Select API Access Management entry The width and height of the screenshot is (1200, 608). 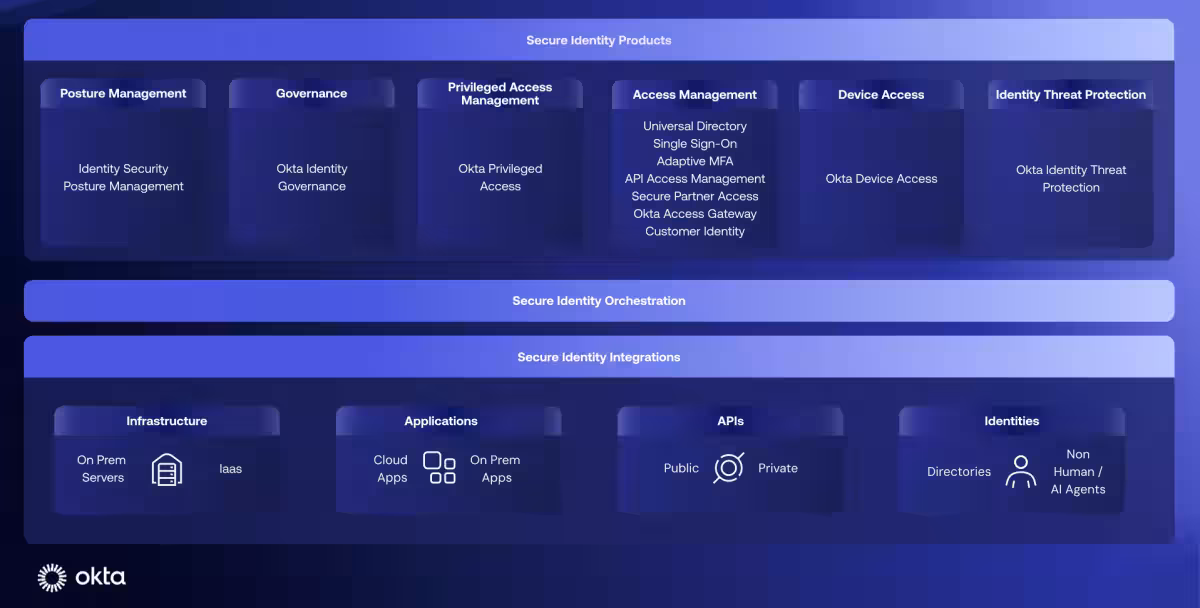695,179
